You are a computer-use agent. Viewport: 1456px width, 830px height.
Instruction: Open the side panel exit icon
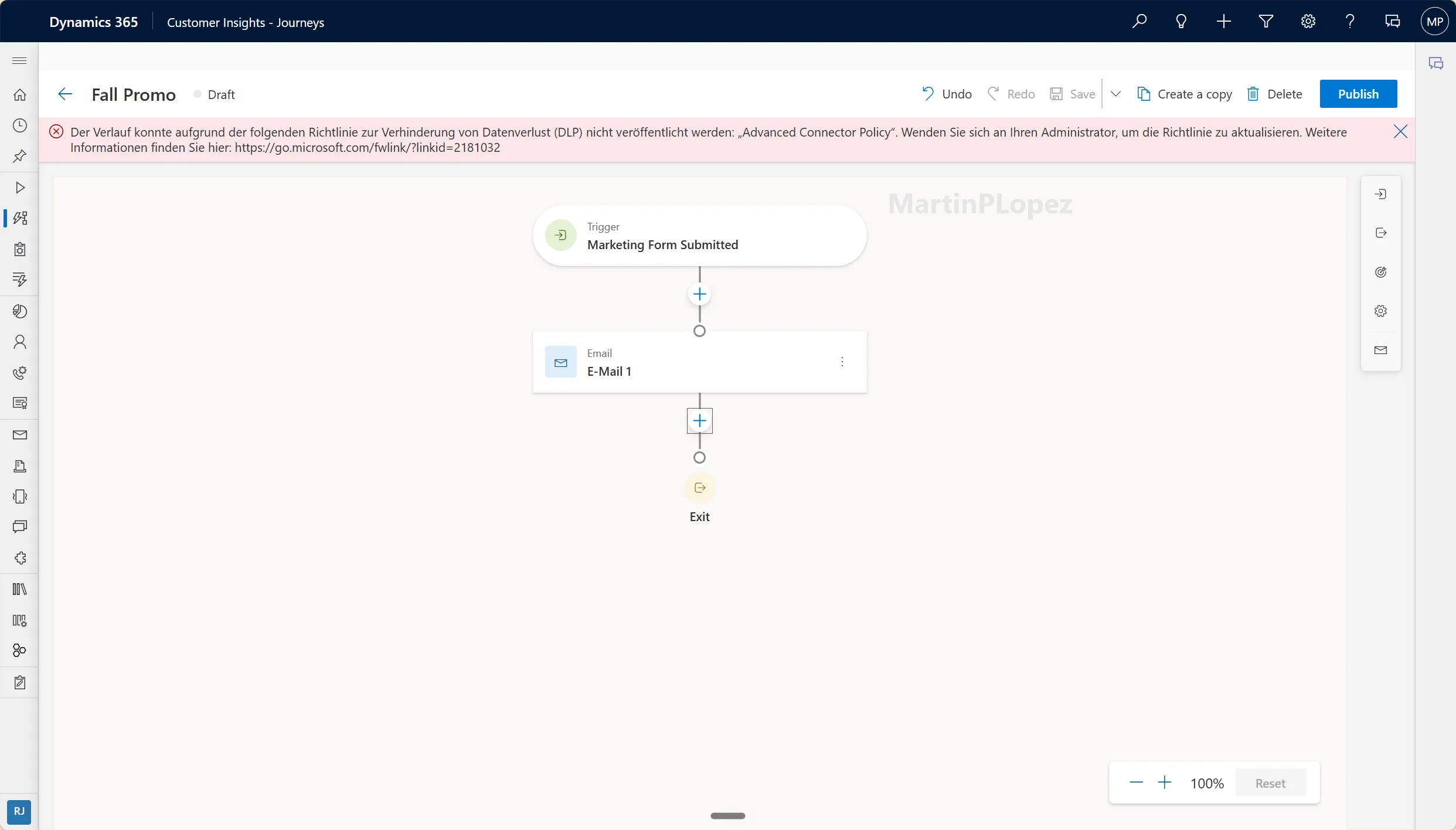(1380, 233)
